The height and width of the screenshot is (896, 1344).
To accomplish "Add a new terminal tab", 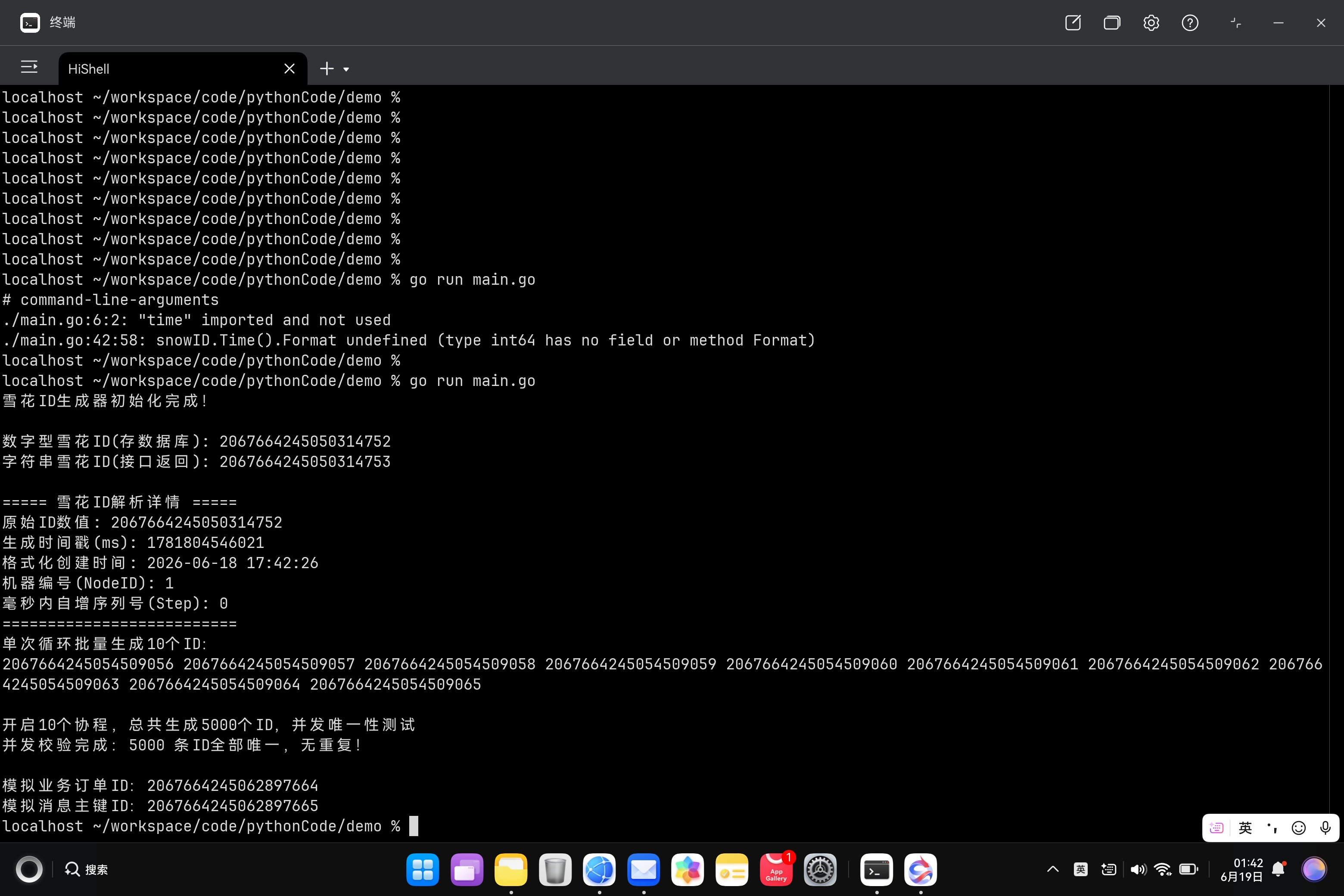I will click(326, 68).
